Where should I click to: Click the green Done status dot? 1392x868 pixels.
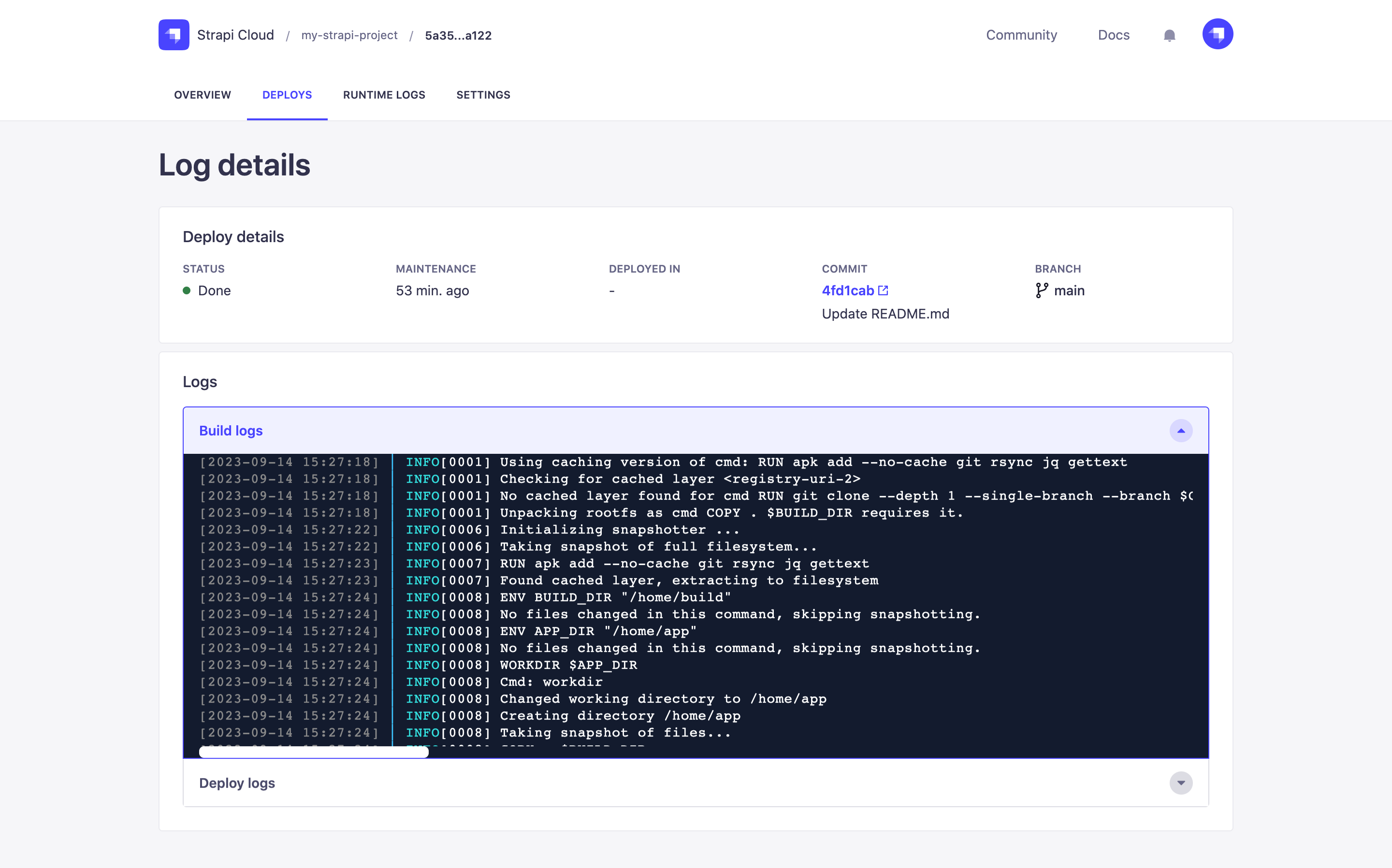pos(187,290)
